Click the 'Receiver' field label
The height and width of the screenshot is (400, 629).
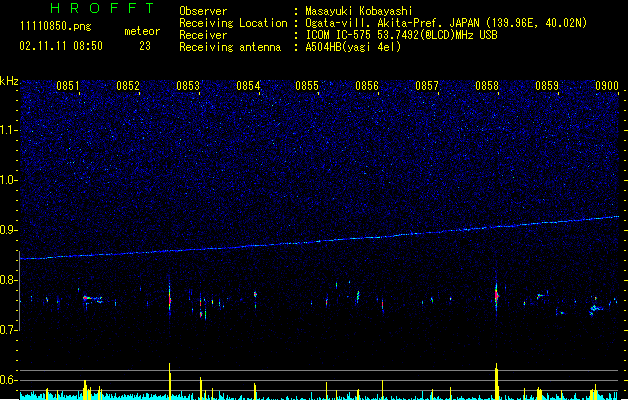203,35
